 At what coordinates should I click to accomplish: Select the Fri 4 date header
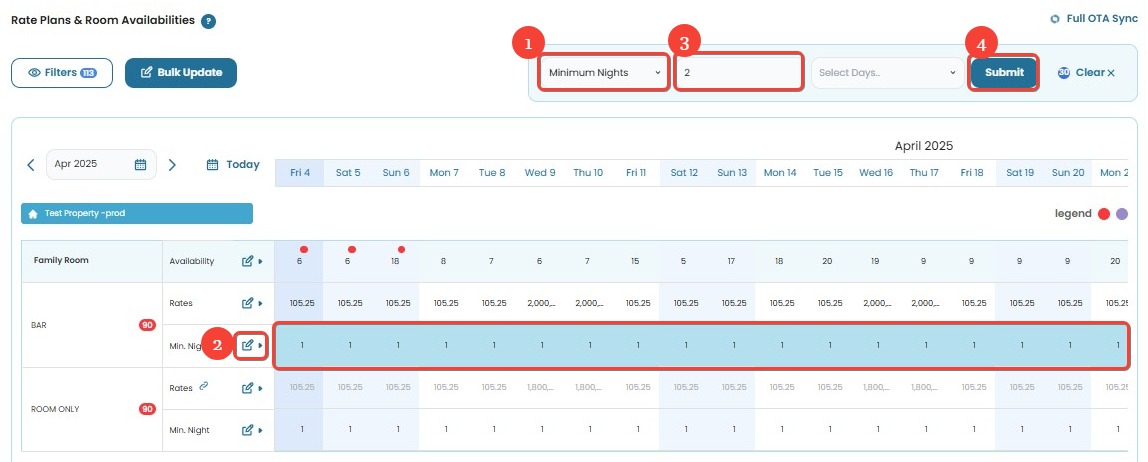tap(299, 173)
